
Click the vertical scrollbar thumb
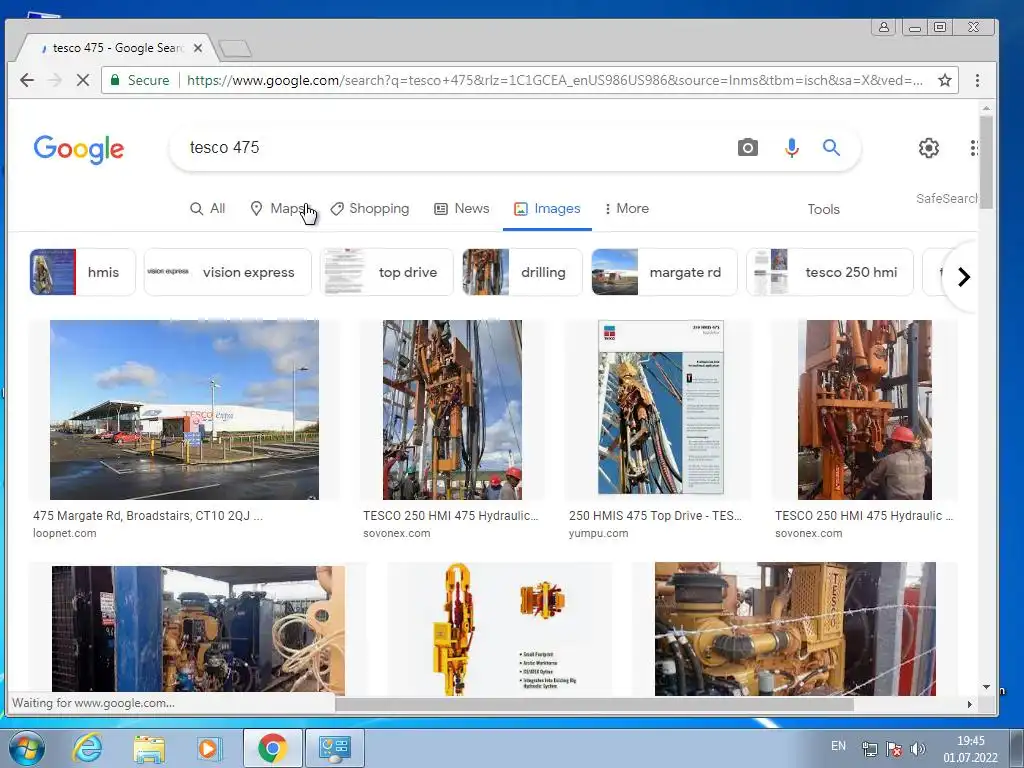point(985,163)
